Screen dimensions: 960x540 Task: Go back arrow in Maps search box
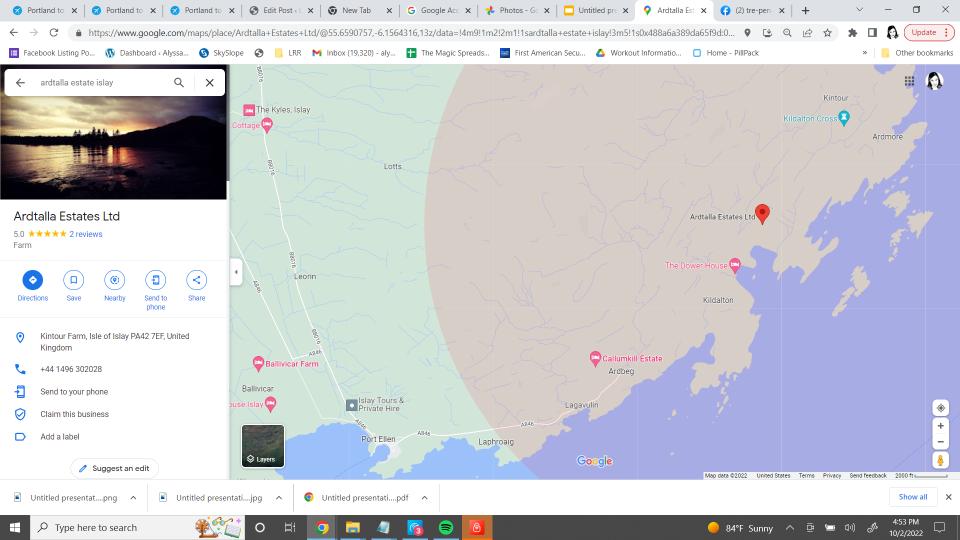click(20, 82)
